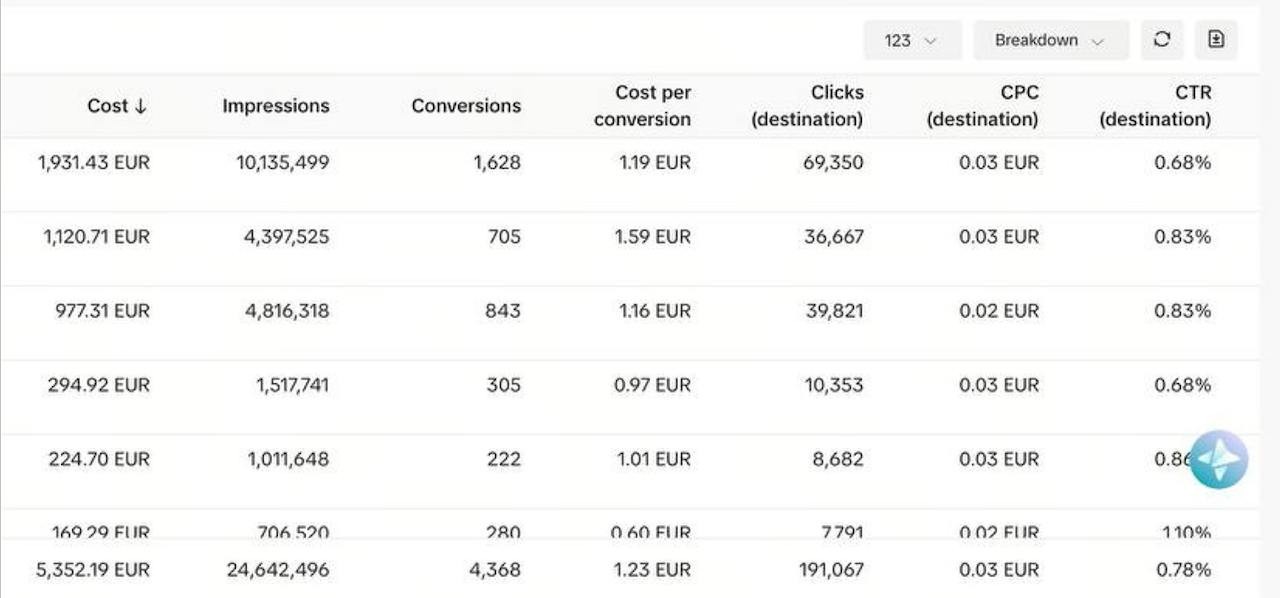Click the Cost descending sort arrow
The image size is (1280, 598).
140,106
